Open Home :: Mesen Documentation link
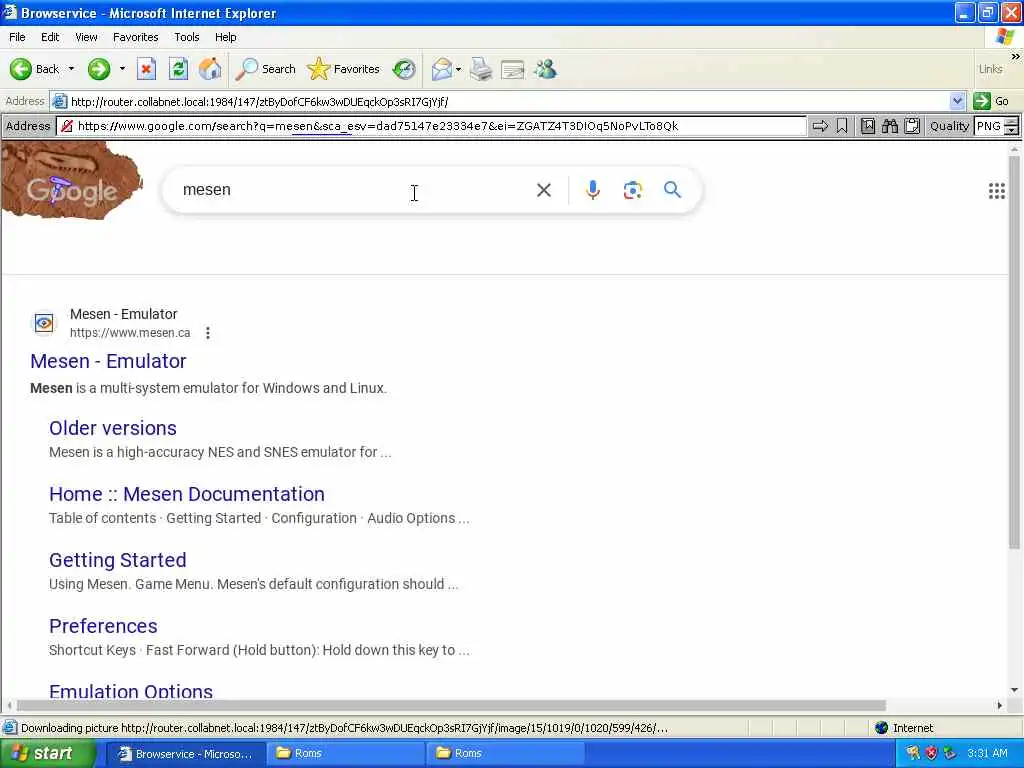The width and height of the screenshot is (1024, 768). tap(187, 494)
